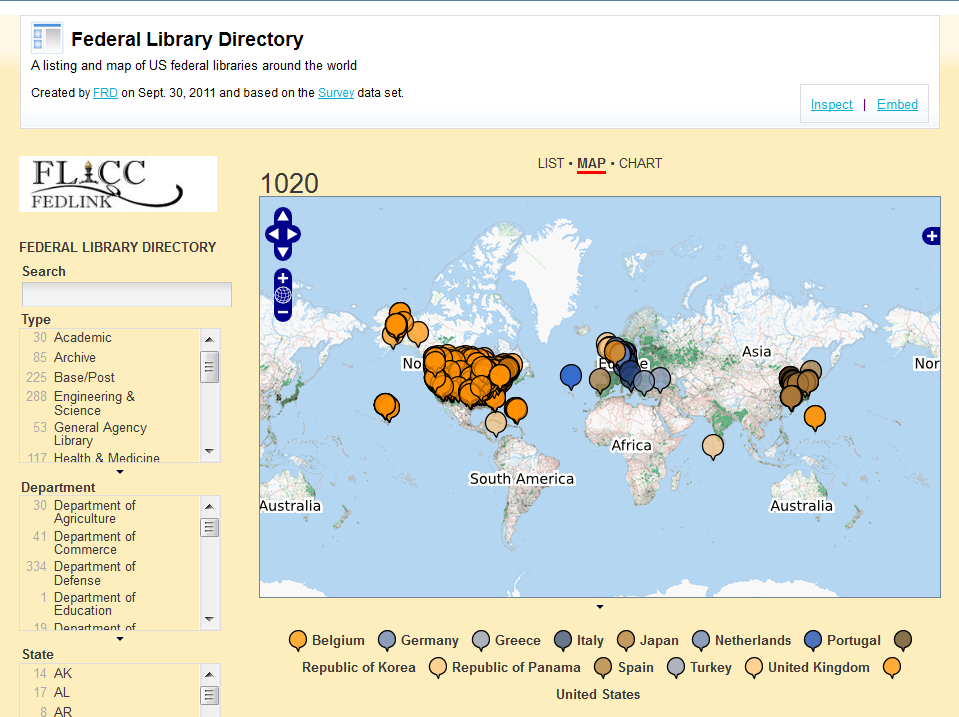Viewport: 959px width, 717px height.
Task: Open the Survey data set link
Action: pyautogui.click(x=336, y=92)
